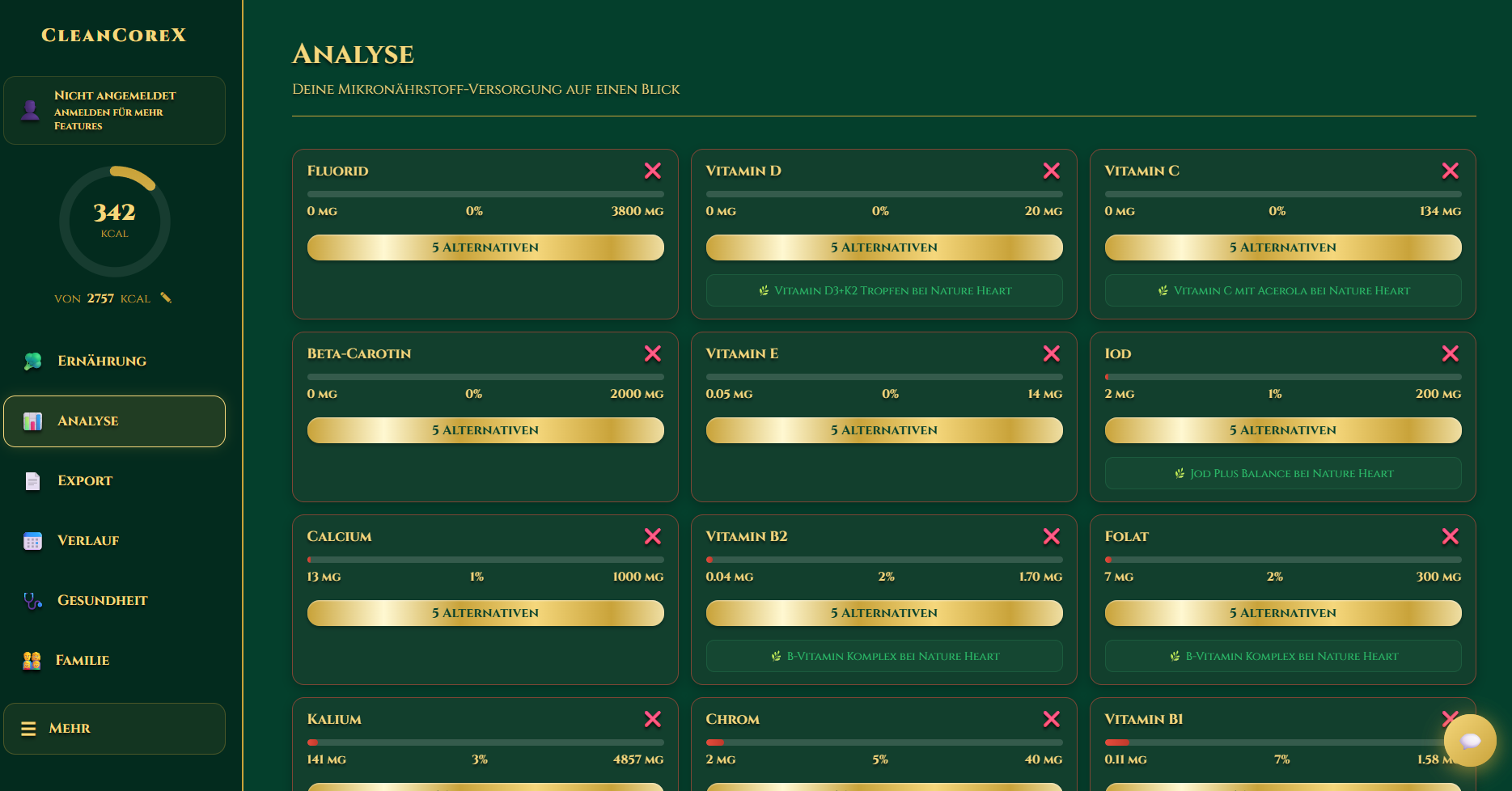1512x791 pixels.
Task: Open Vitamin D3+K2 Tropfen Nature Heart link
Action: click(884, 290)
